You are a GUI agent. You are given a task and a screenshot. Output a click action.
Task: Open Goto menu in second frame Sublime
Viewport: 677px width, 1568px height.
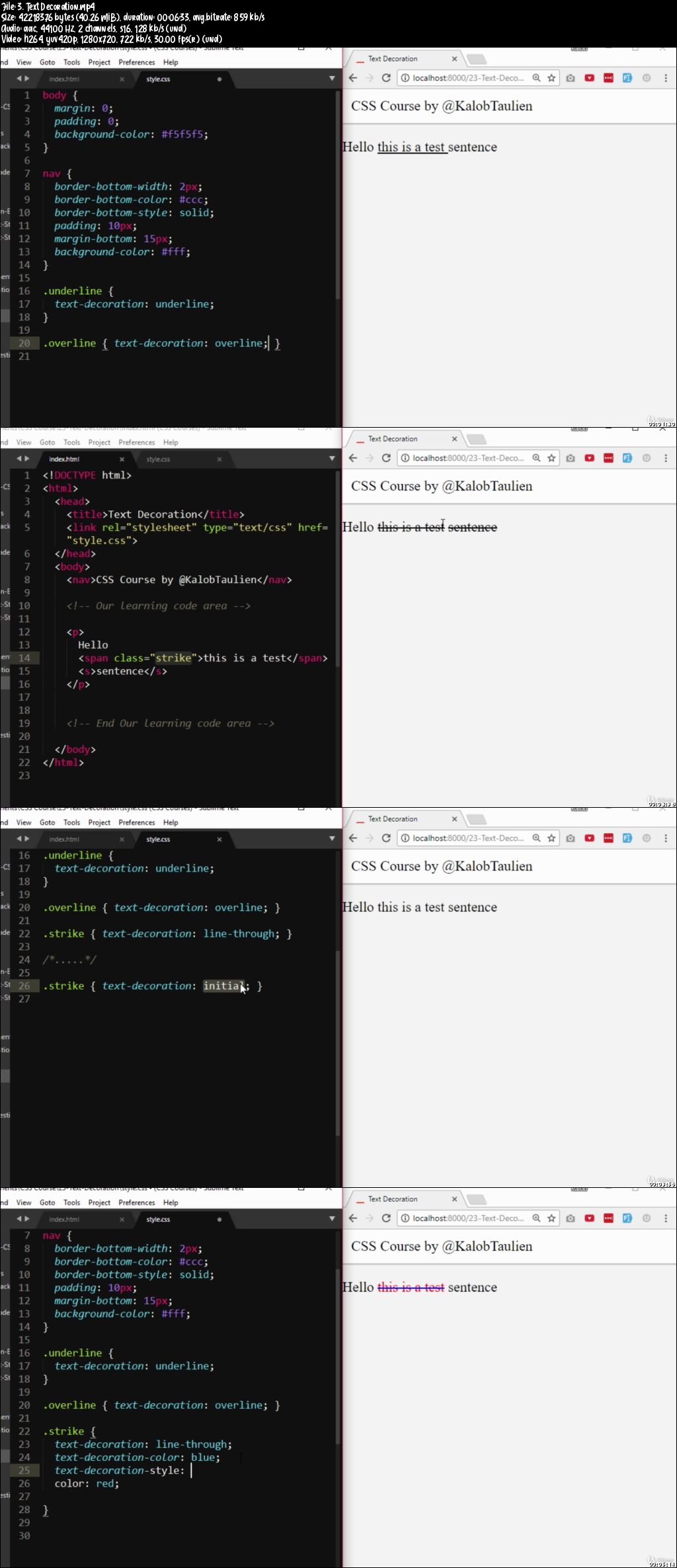click(x=48, y=443)
